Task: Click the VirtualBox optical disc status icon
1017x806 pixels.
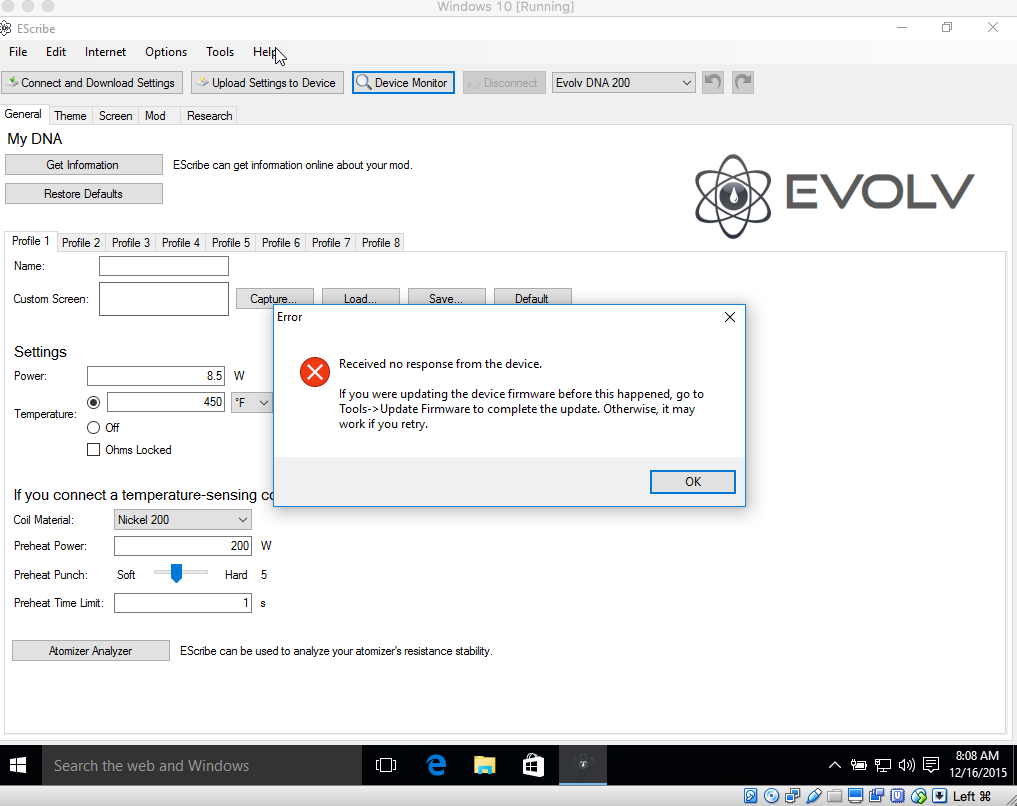Action: coord(771,796)
